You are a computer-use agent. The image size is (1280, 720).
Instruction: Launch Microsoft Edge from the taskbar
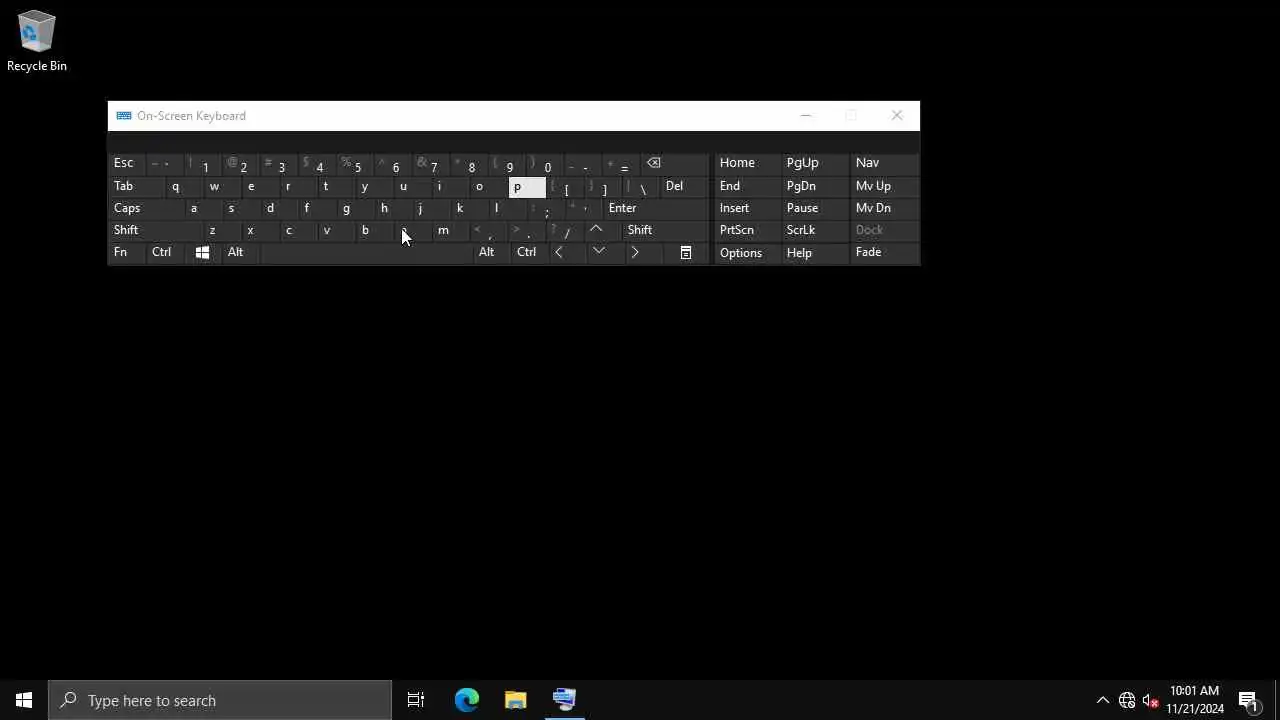(x=467, y=700)
